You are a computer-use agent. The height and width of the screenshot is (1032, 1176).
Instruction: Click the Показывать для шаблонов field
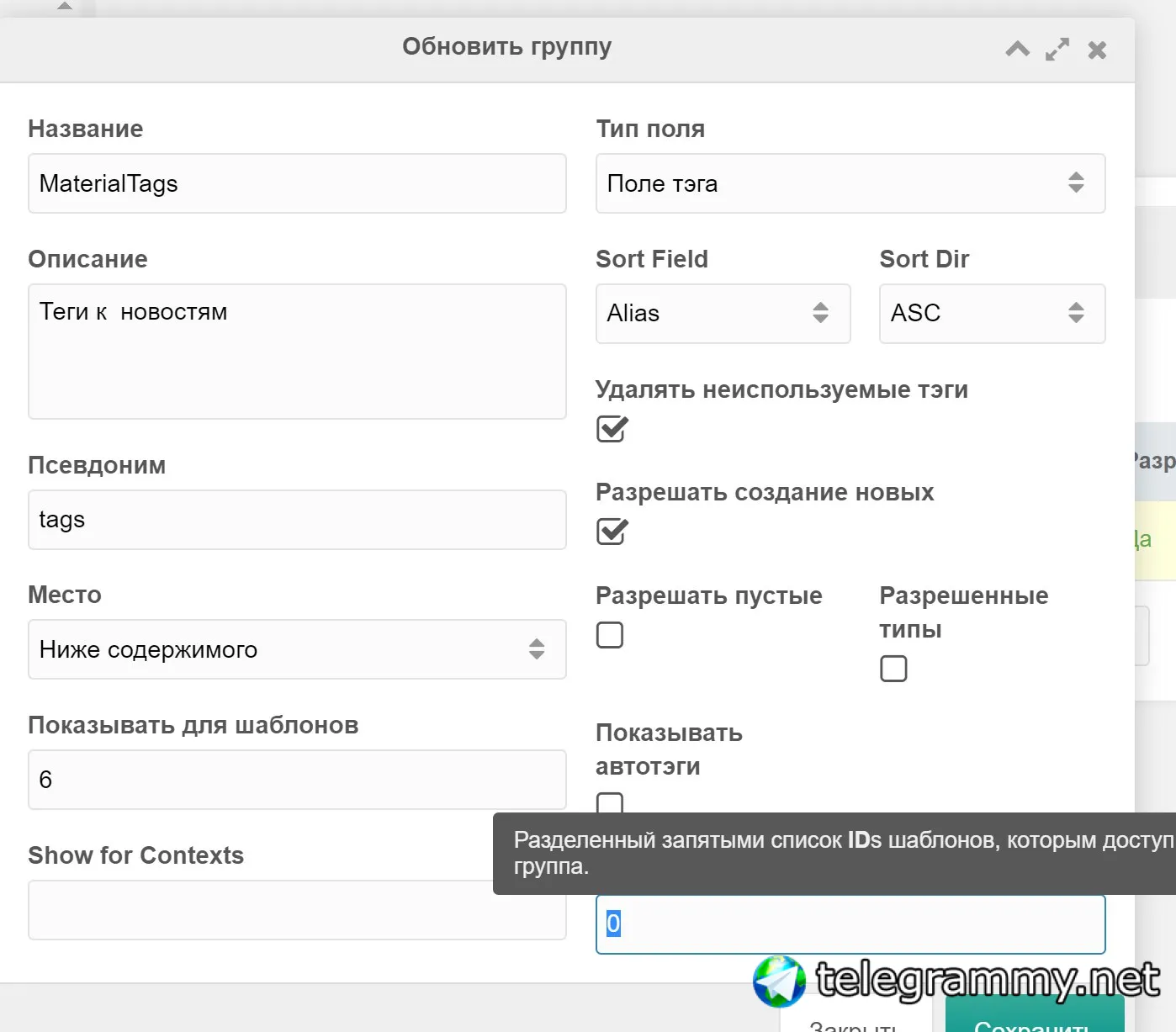297,780
